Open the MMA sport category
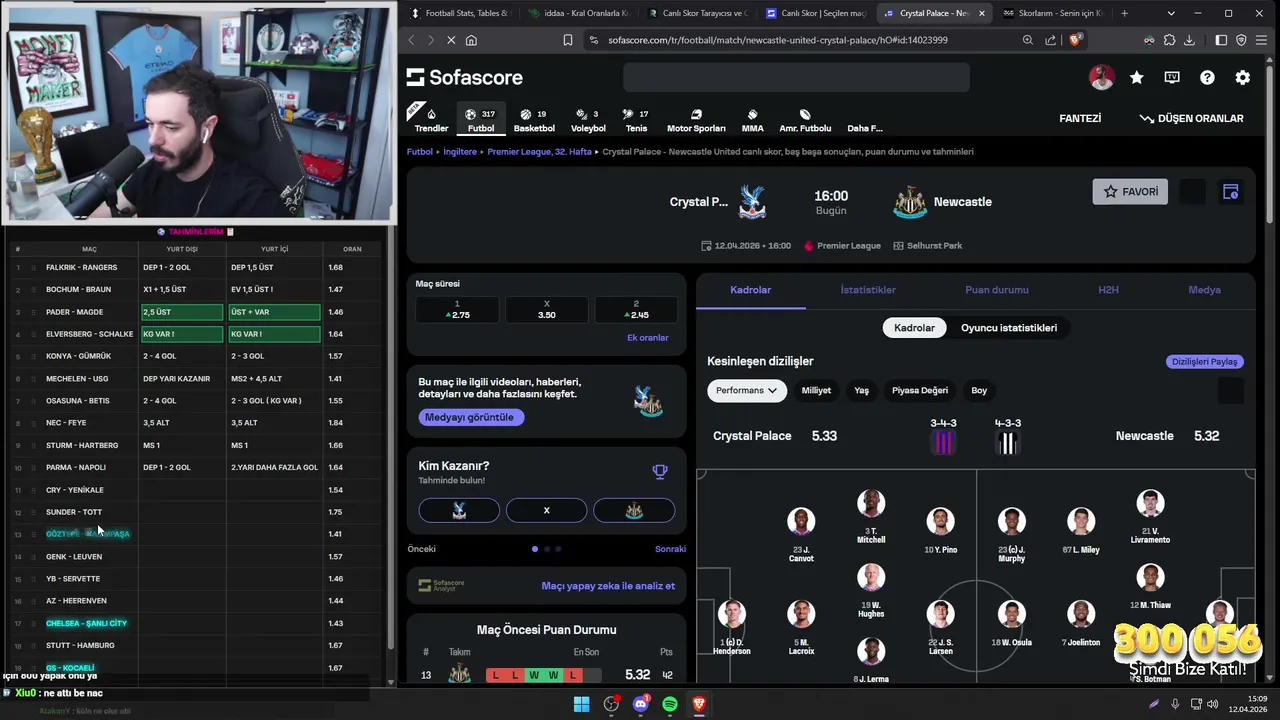1280x720 pixels. (x=752, y=119)
